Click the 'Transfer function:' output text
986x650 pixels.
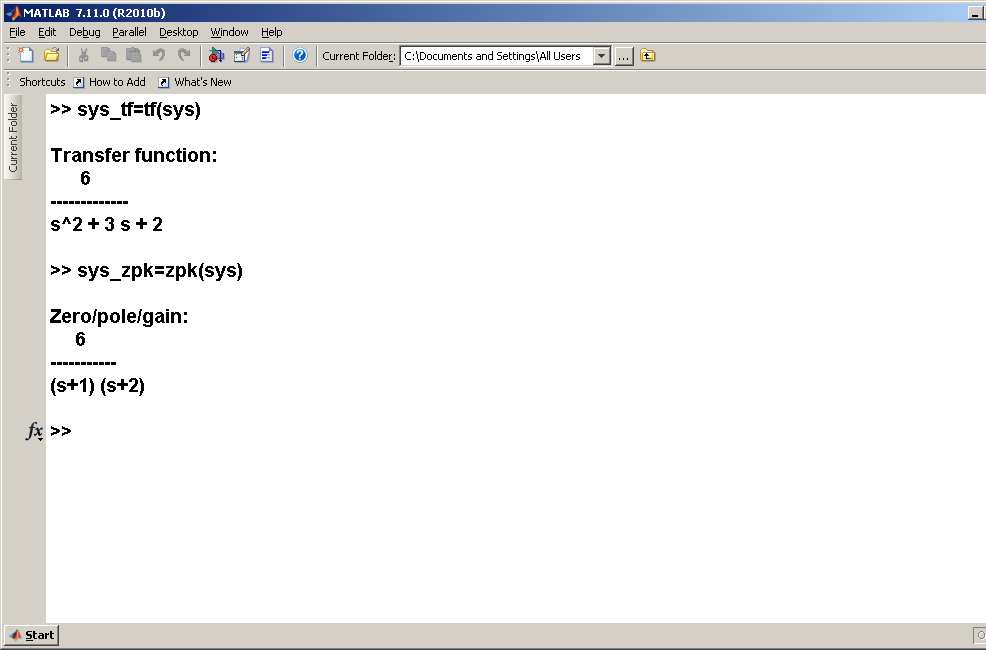pos(133,155)
